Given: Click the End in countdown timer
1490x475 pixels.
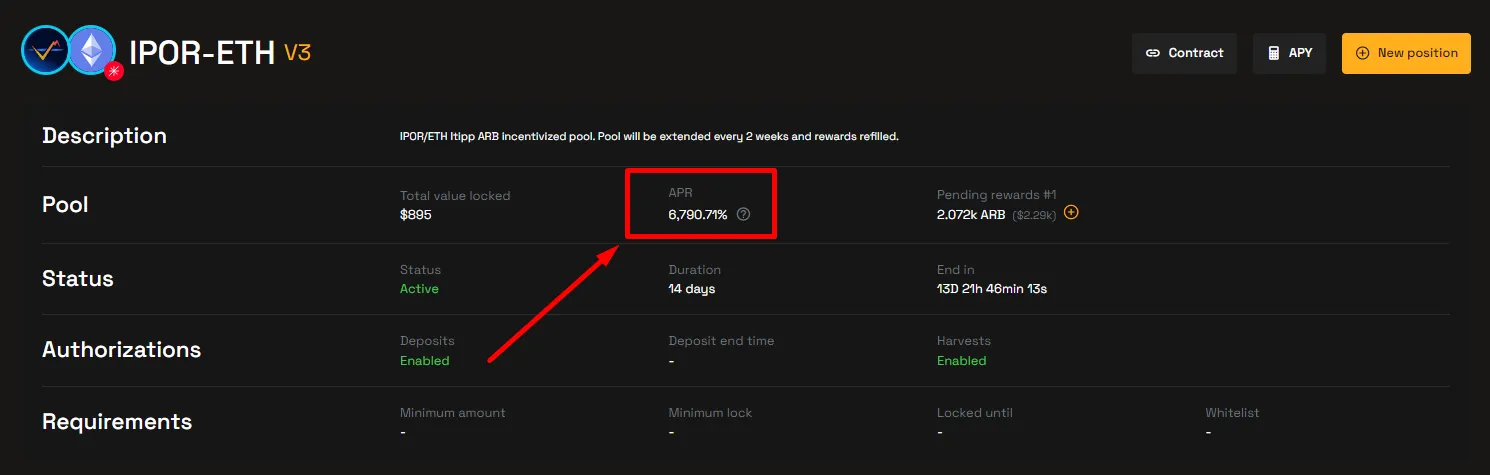Looking at the screenshot, I should pos(991,289).
